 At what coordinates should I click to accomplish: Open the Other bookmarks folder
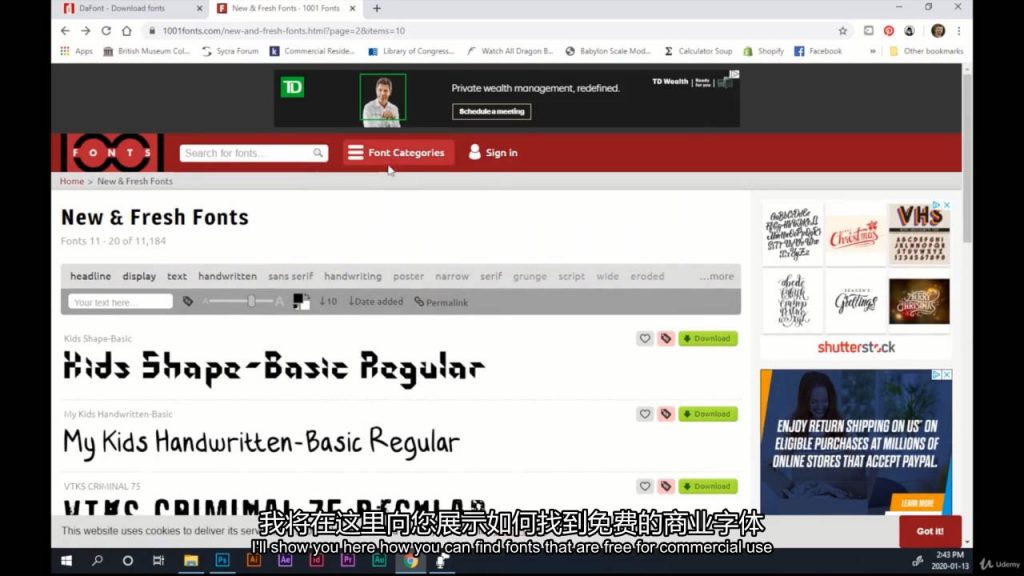point(926,51)
